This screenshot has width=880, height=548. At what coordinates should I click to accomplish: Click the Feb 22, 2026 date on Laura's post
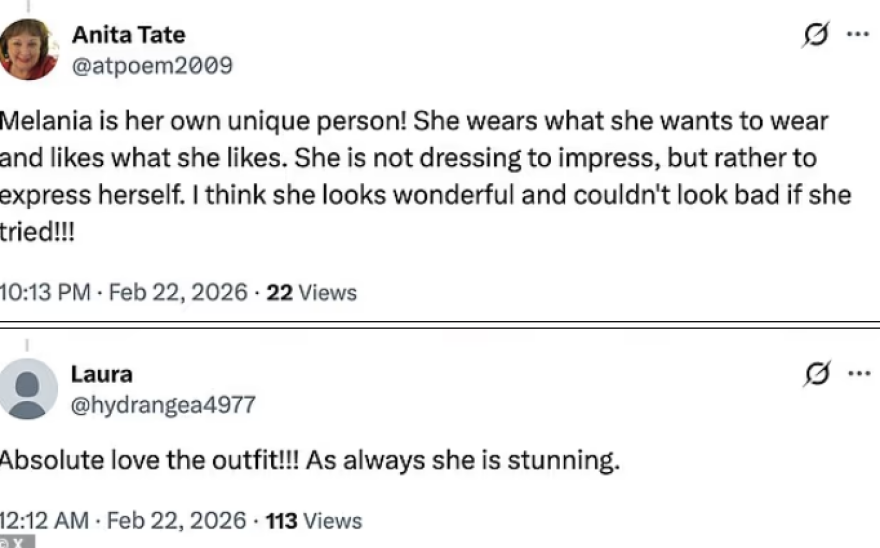point(177,521)
